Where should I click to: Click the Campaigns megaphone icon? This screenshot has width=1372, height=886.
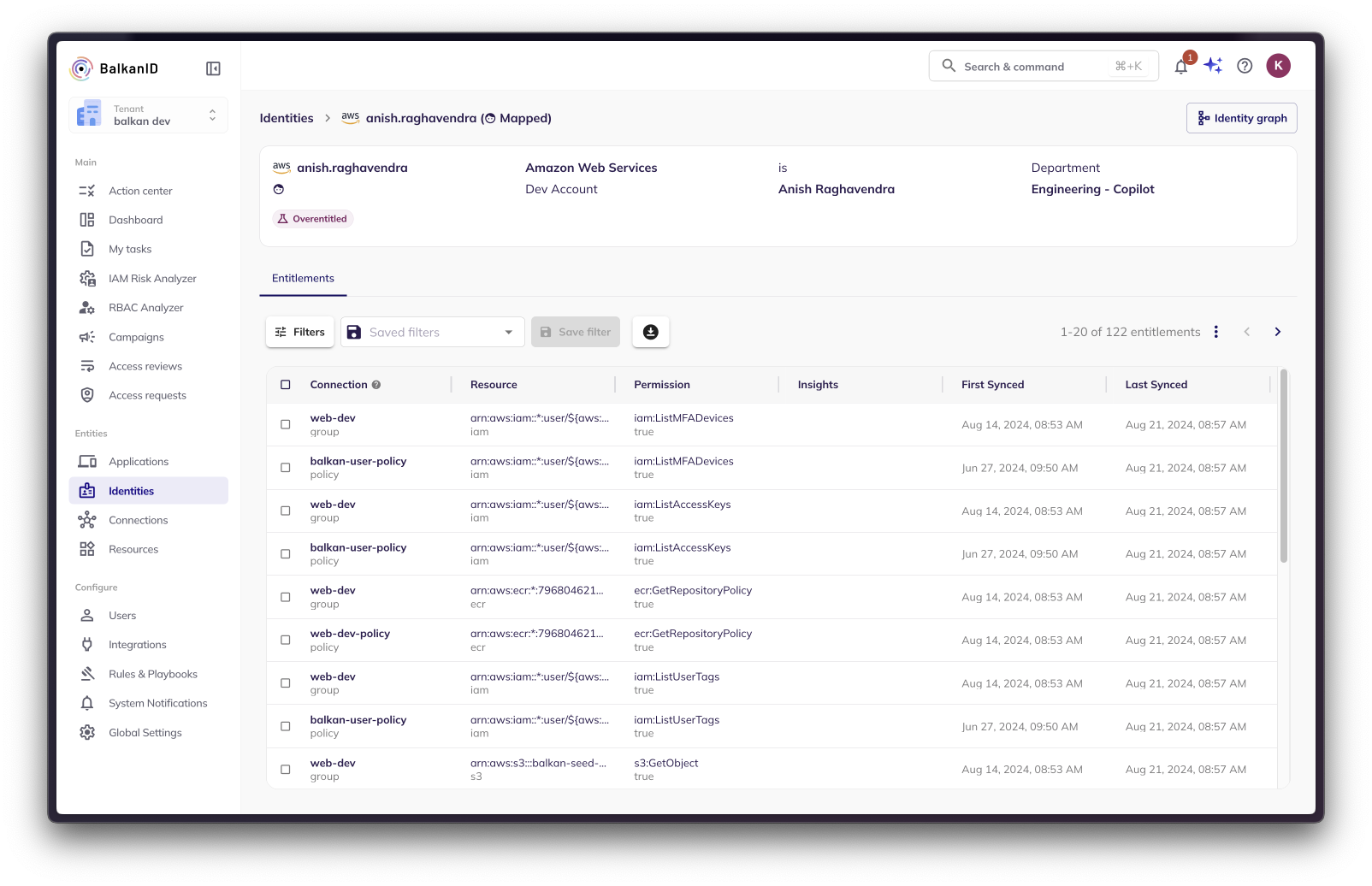click(x=87, y=337)
